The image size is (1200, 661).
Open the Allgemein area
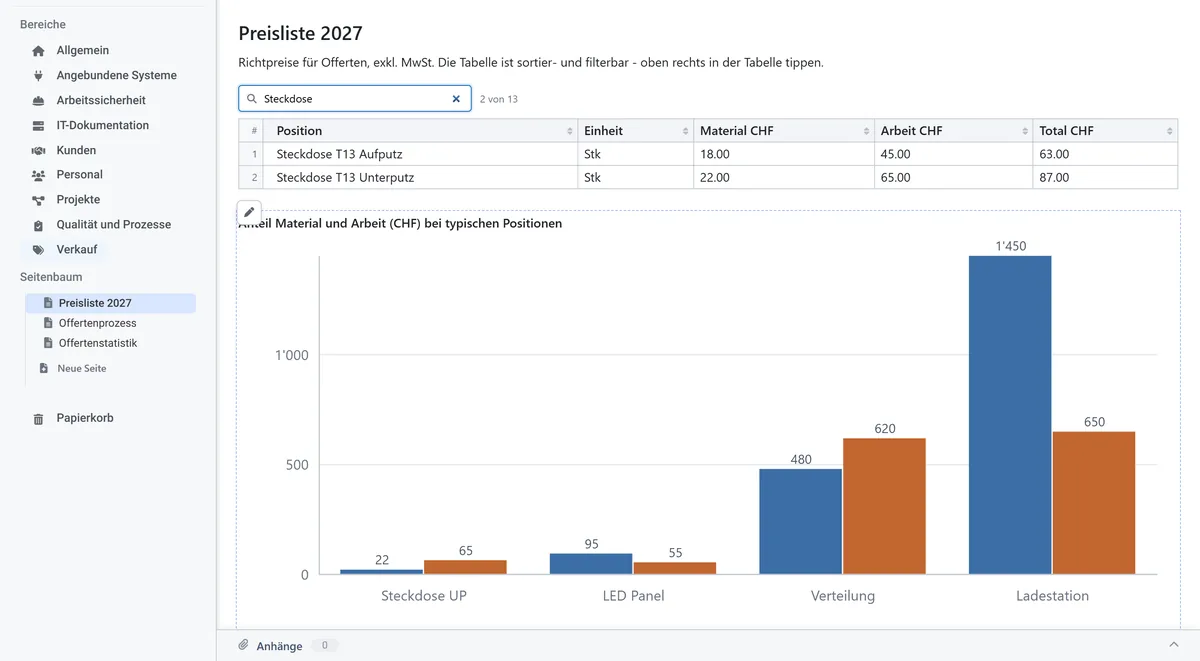pos(83,51)
